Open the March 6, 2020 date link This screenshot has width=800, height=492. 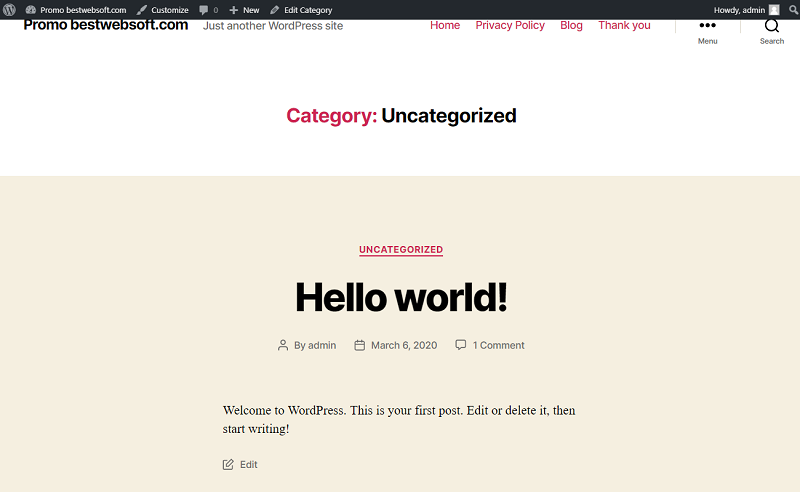point(404,346)
